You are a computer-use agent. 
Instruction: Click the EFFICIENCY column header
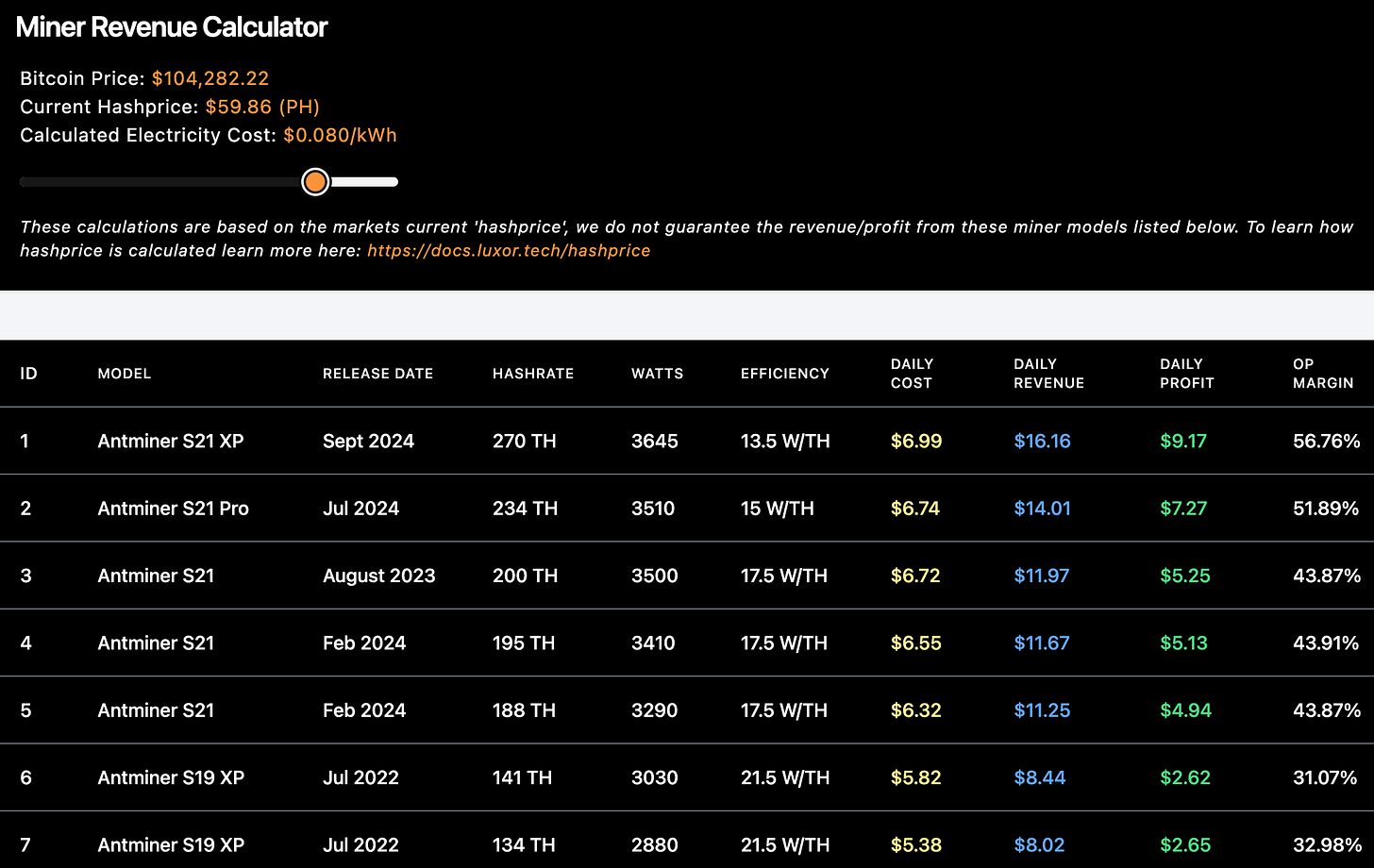785,374
